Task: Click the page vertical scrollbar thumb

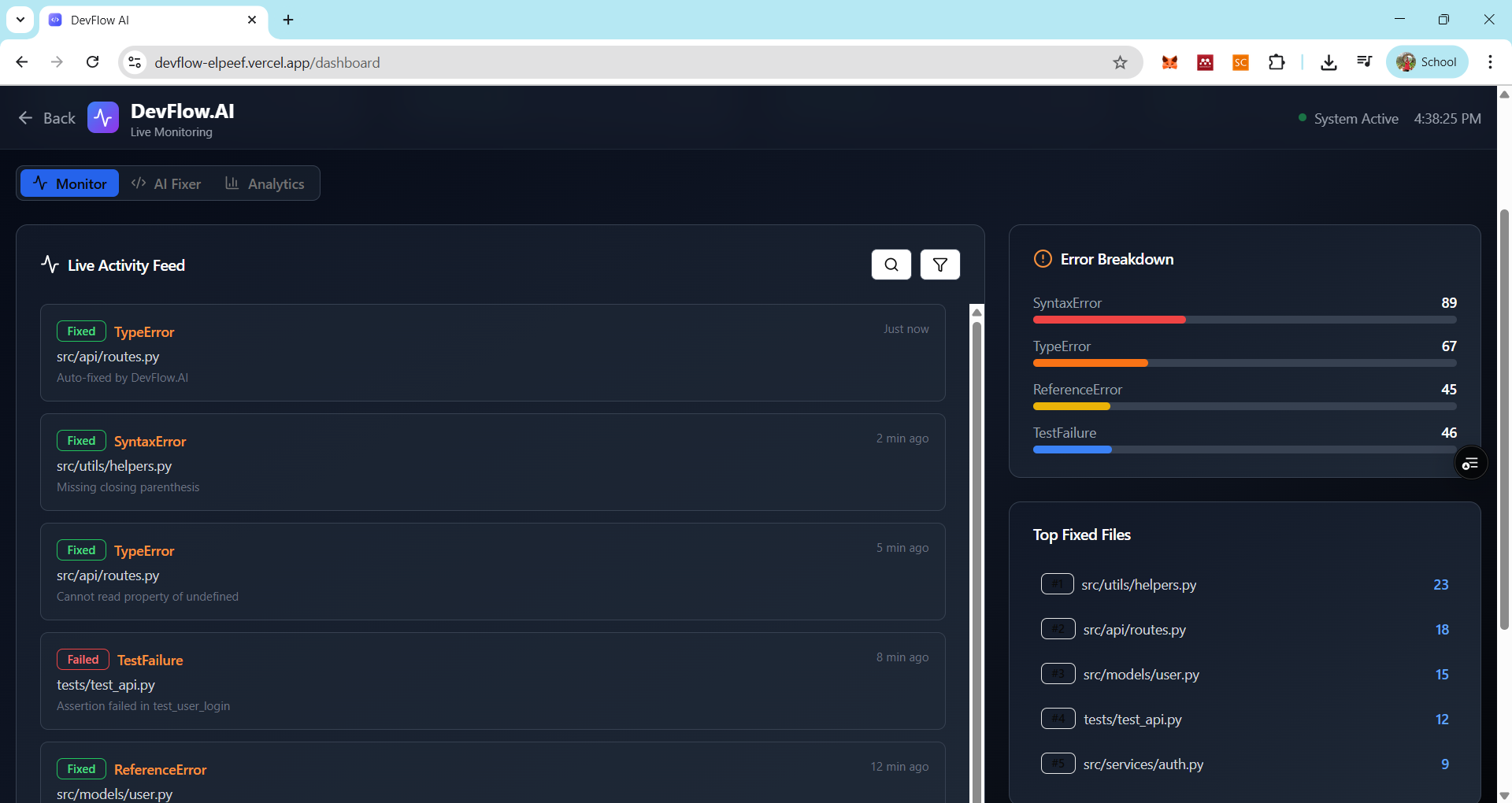Action: (1504, 419)
